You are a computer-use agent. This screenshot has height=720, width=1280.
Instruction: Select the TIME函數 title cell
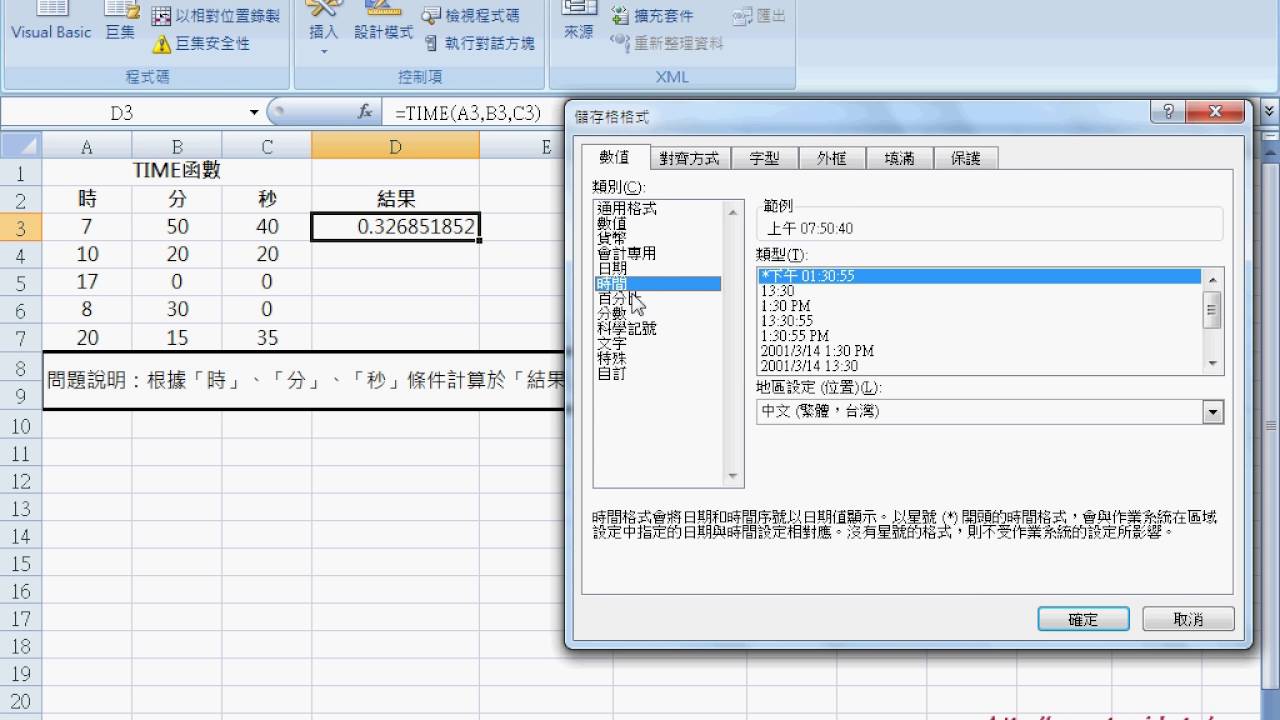click(177, 171)
